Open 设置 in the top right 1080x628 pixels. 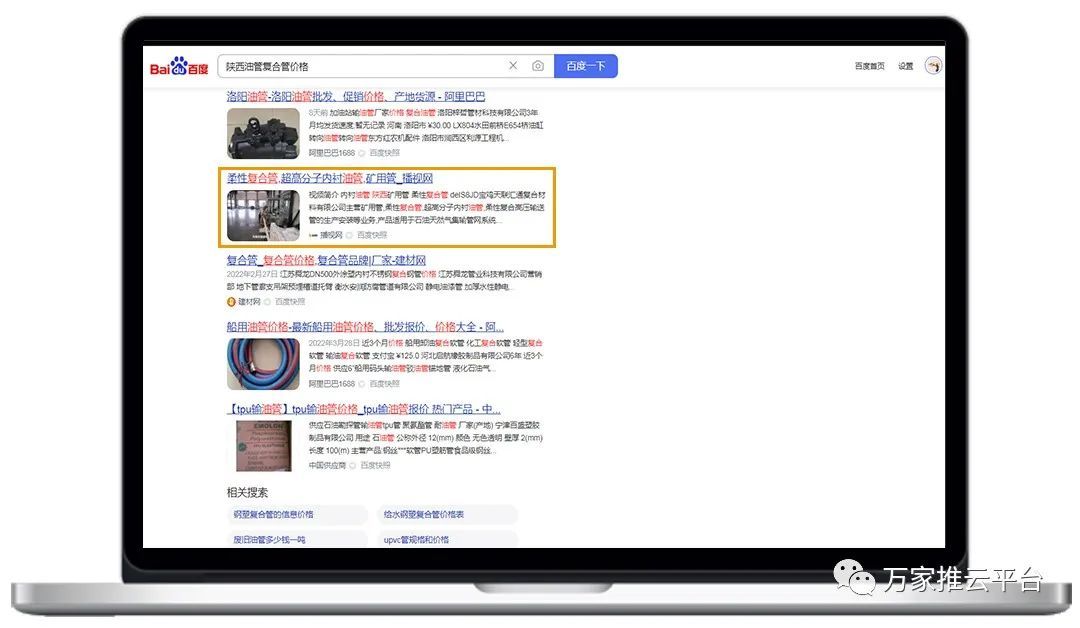(x=905, y=66)
